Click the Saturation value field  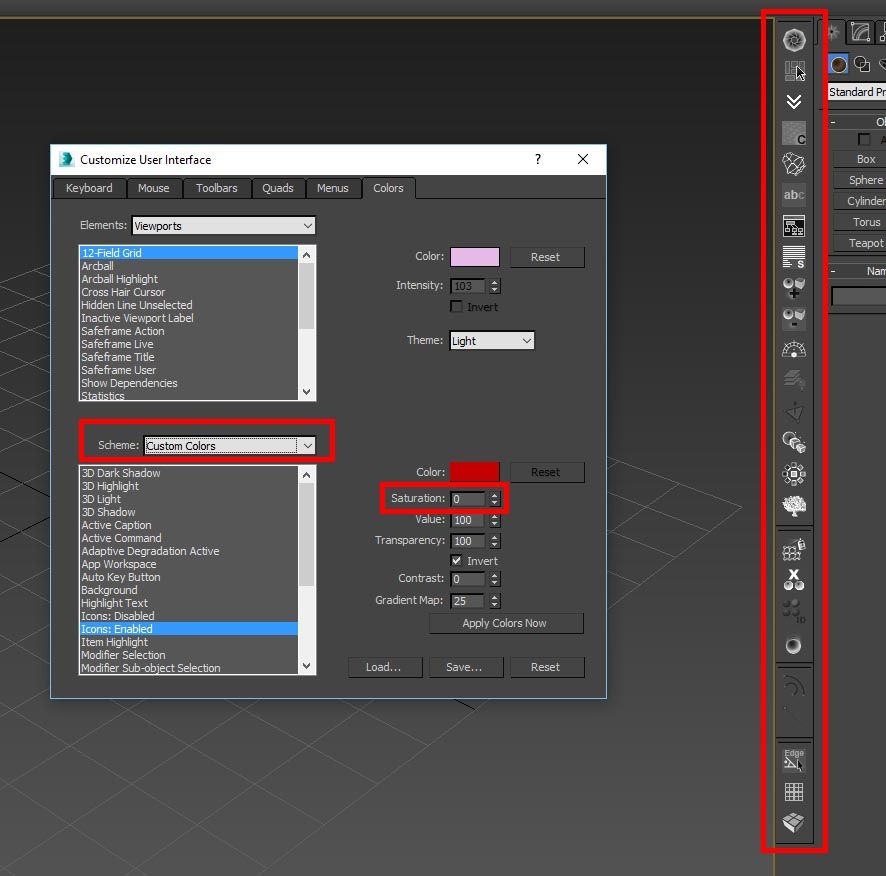468,499
